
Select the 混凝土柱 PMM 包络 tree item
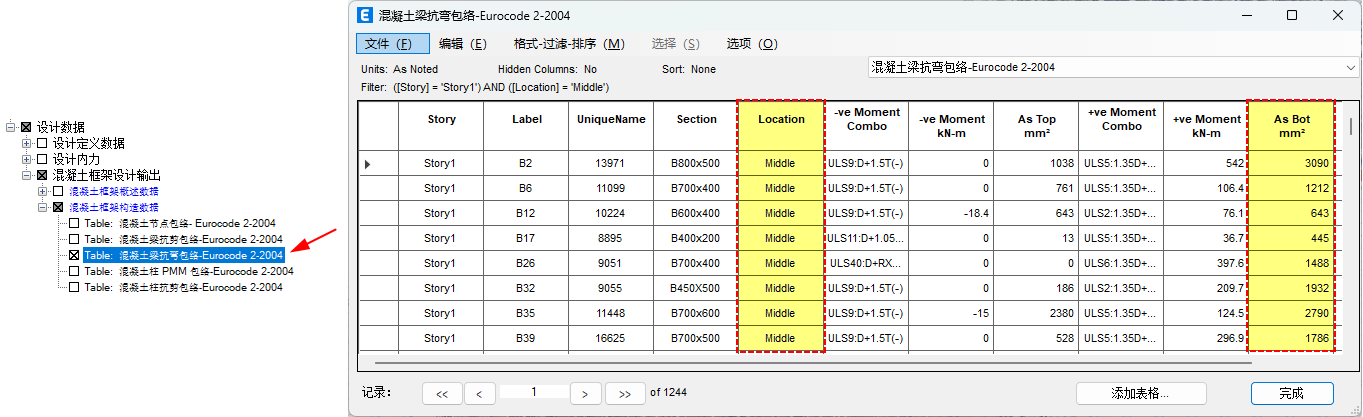[188, 271]
